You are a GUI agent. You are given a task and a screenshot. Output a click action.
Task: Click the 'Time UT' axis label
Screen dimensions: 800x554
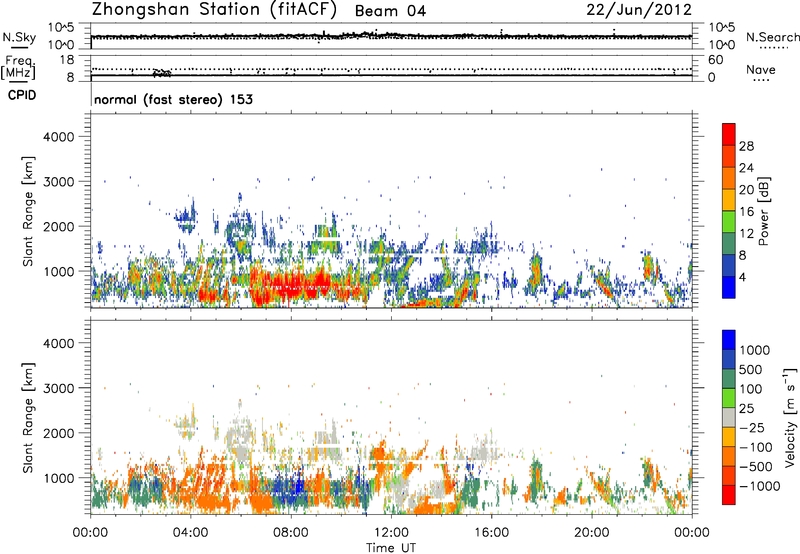coord(391,548)
